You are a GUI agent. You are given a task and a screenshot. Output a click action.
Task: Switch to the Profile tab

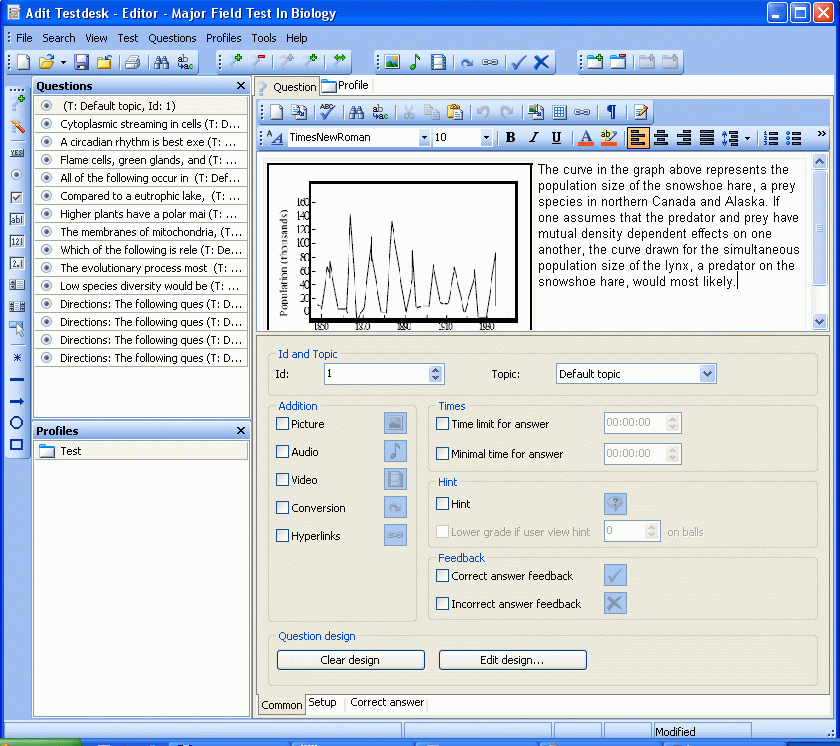pos(345,86)
